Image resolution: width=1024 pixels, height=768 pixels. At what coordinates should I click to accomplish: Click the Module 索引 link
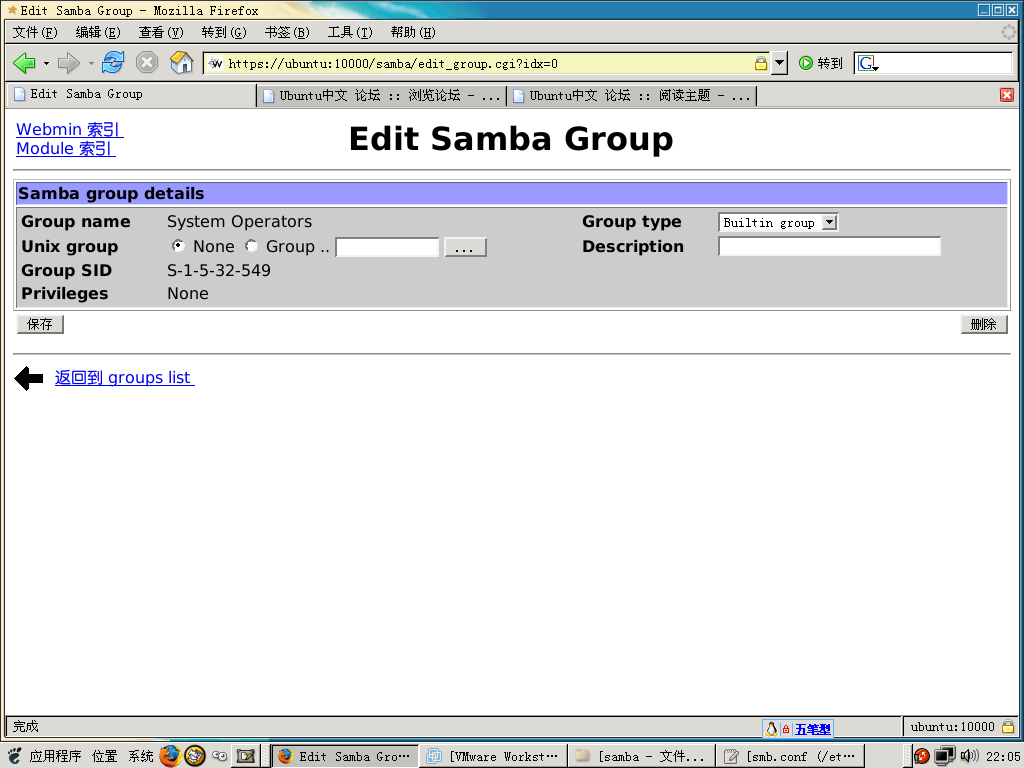66,148
